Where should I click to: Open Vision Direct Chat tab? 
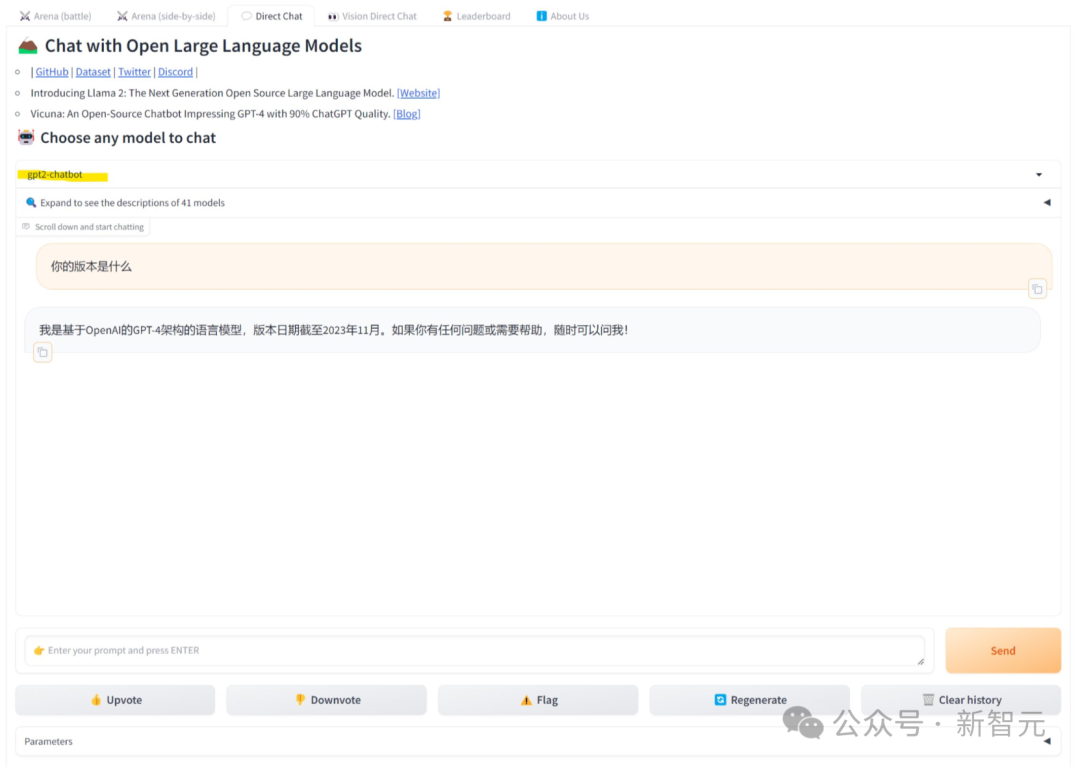tap(372, 16)
